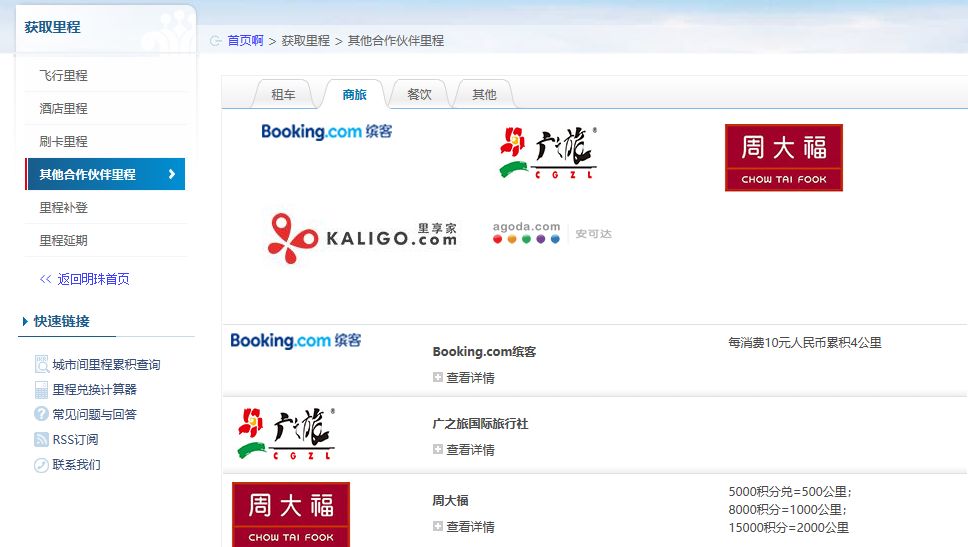The height and width of the screenshot is (547, 968).
Task: Open 里程延期 sidebar item
Action: [63, 241]
